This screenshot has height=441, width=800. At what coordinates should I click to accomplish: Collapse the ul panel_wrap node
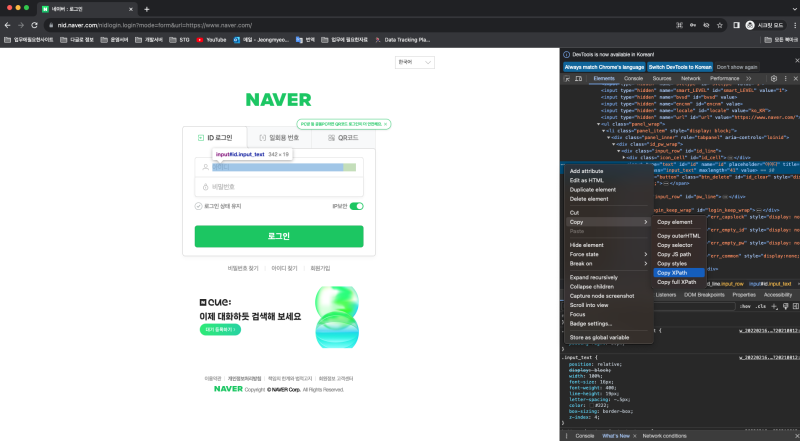click(x=598, y=124)
